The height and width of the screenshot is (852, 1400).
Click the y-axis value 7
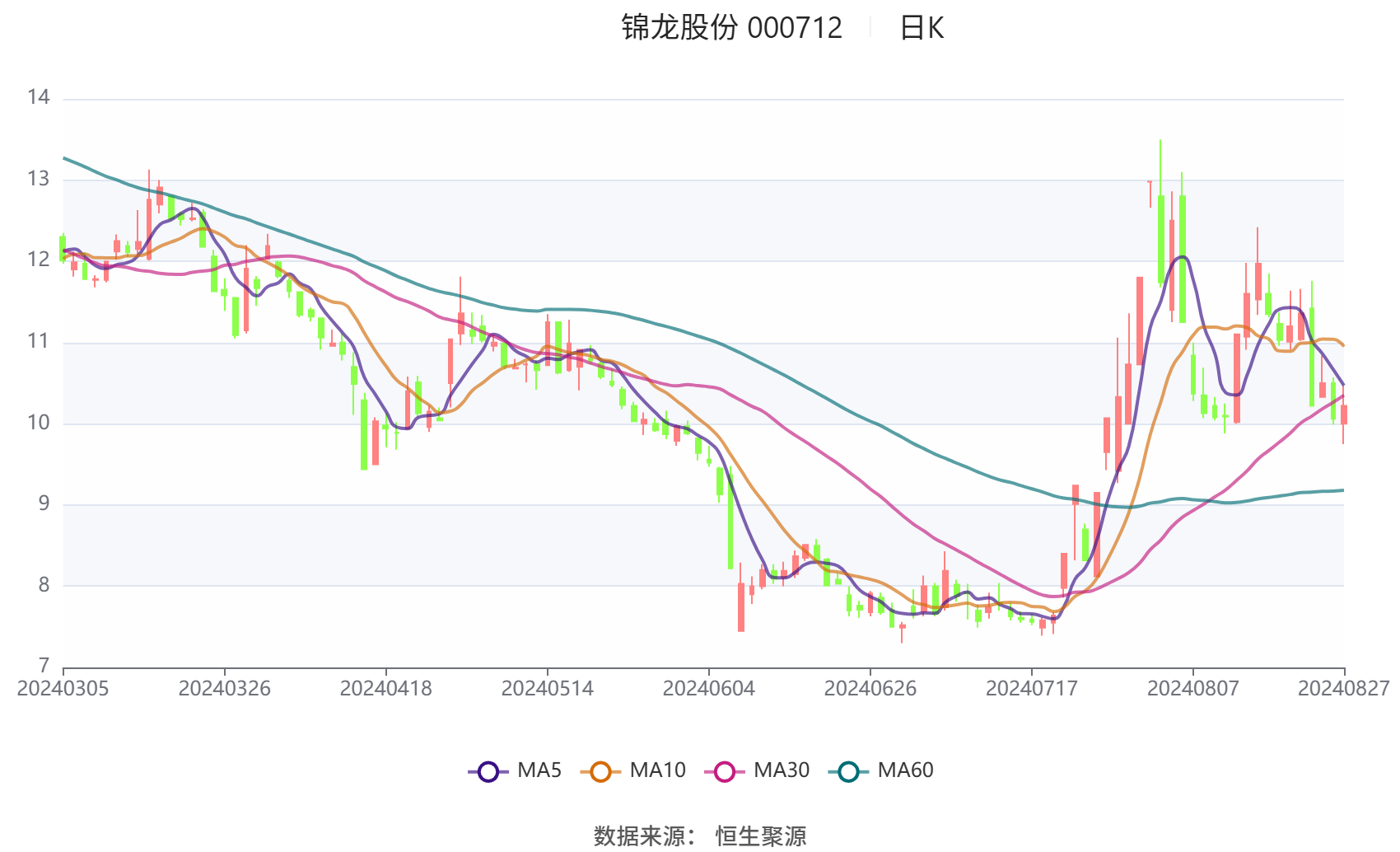point(44,667)
